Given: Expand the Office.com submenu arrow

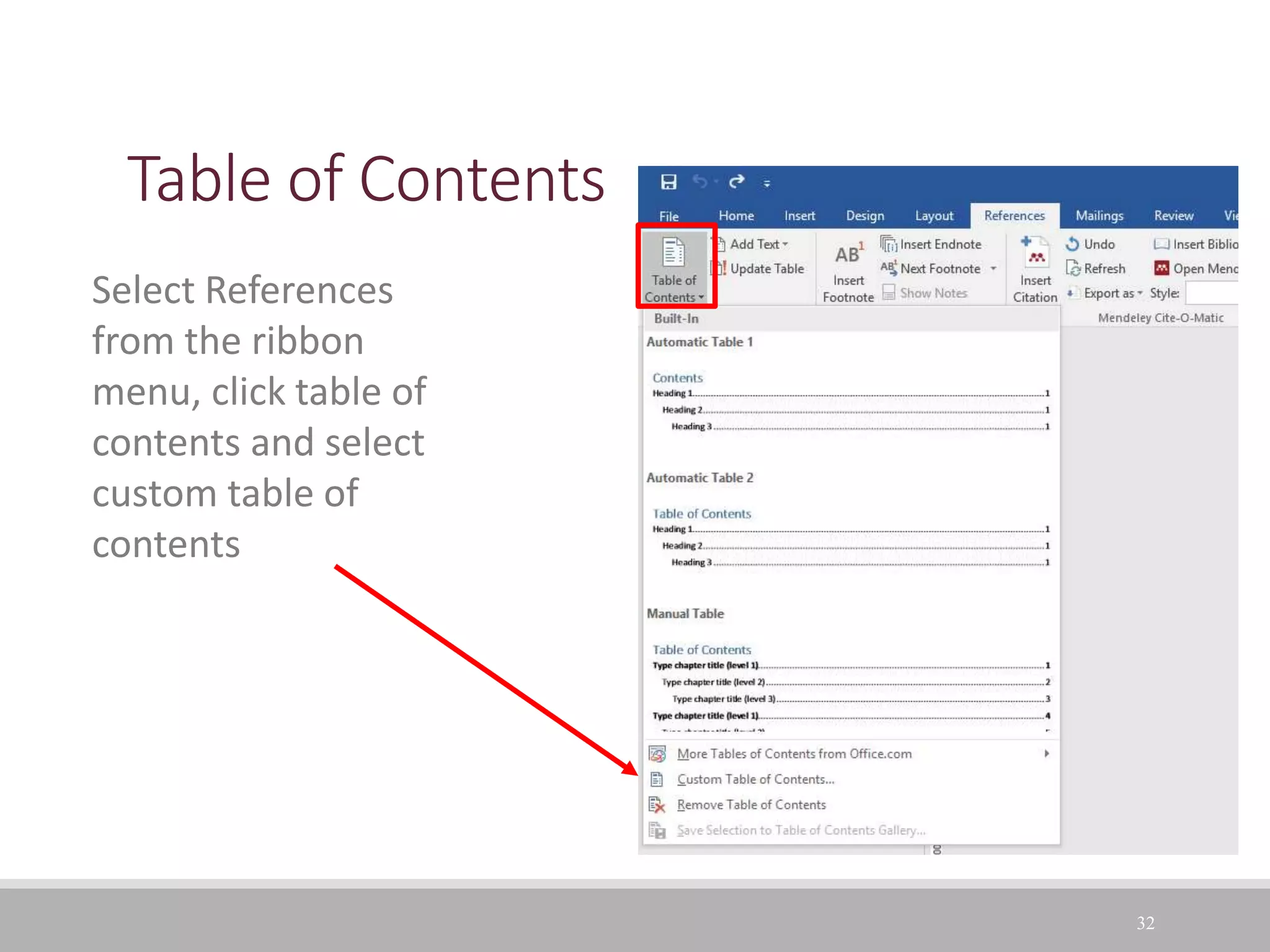Looking at the screenshot, I should [x=1047, y=754].
